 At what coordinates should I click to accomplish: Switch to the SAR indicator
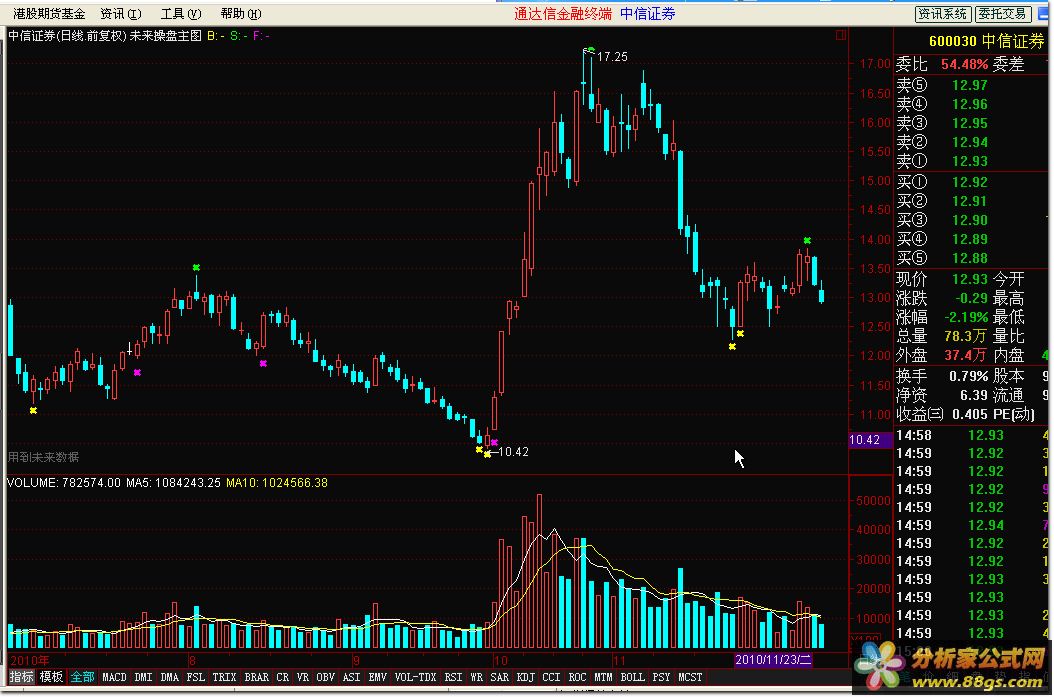tap(499, 678)
